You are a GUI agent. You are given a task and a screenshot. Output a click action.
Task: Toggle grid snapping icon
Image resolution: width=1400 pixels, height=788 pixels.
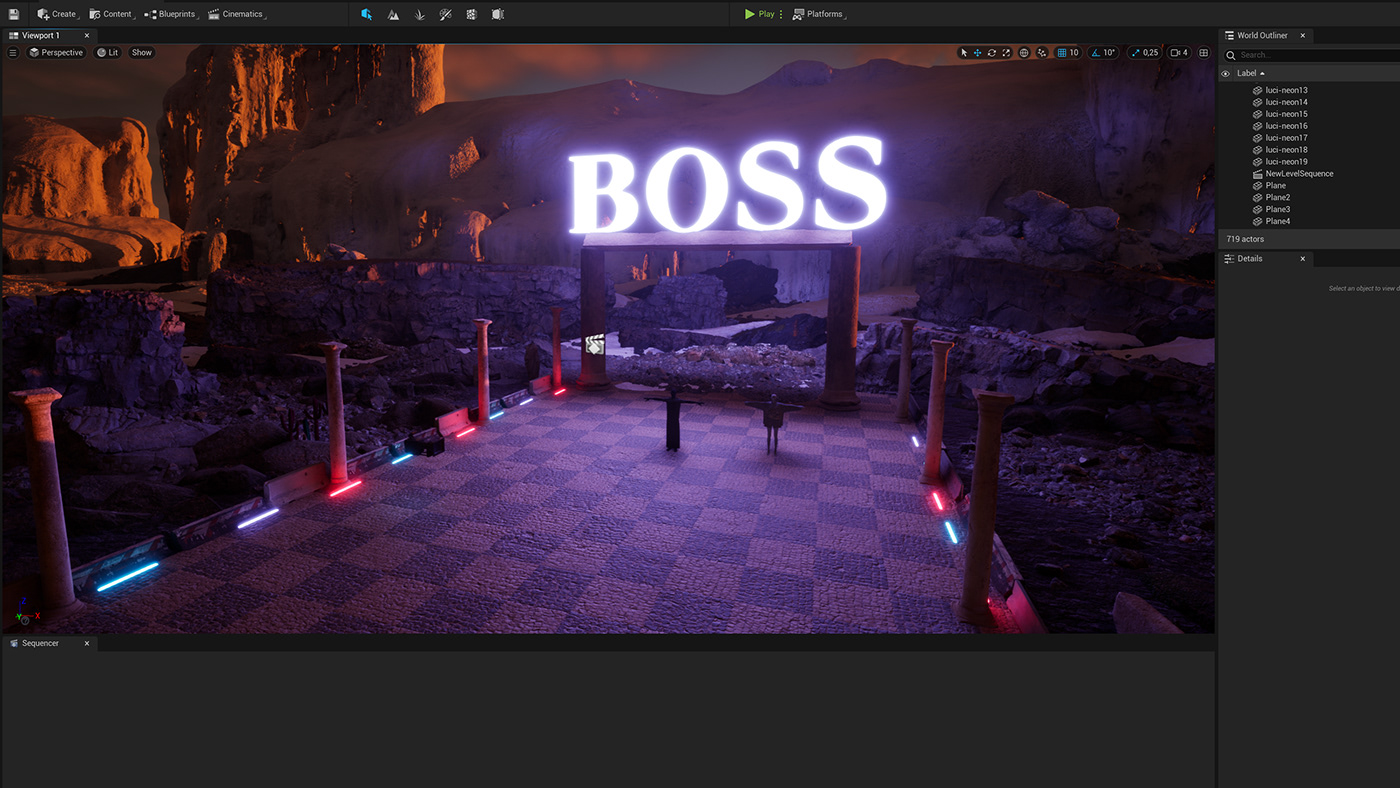click(1062, 53)
